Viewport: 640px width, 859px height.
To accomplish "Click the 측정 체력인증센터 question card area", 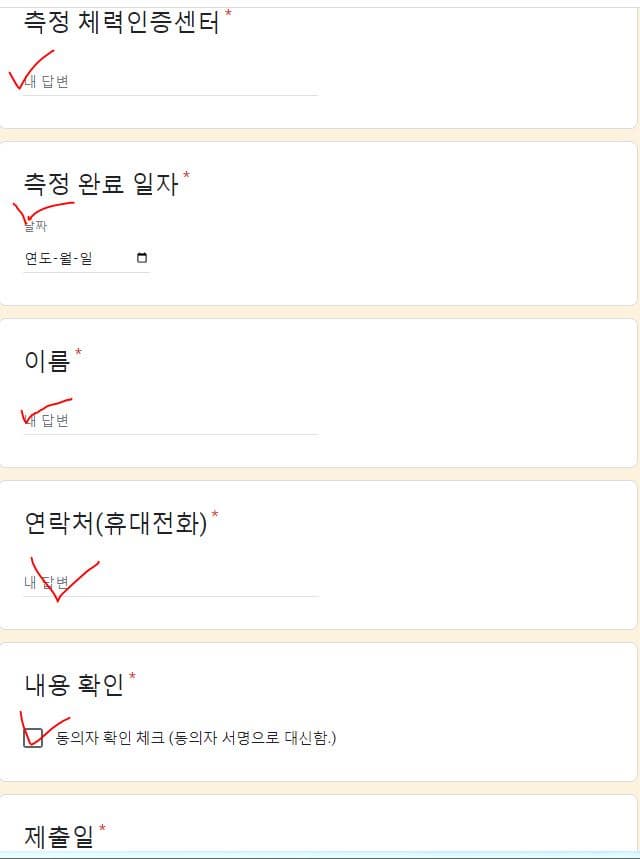I will pos(320,60).
